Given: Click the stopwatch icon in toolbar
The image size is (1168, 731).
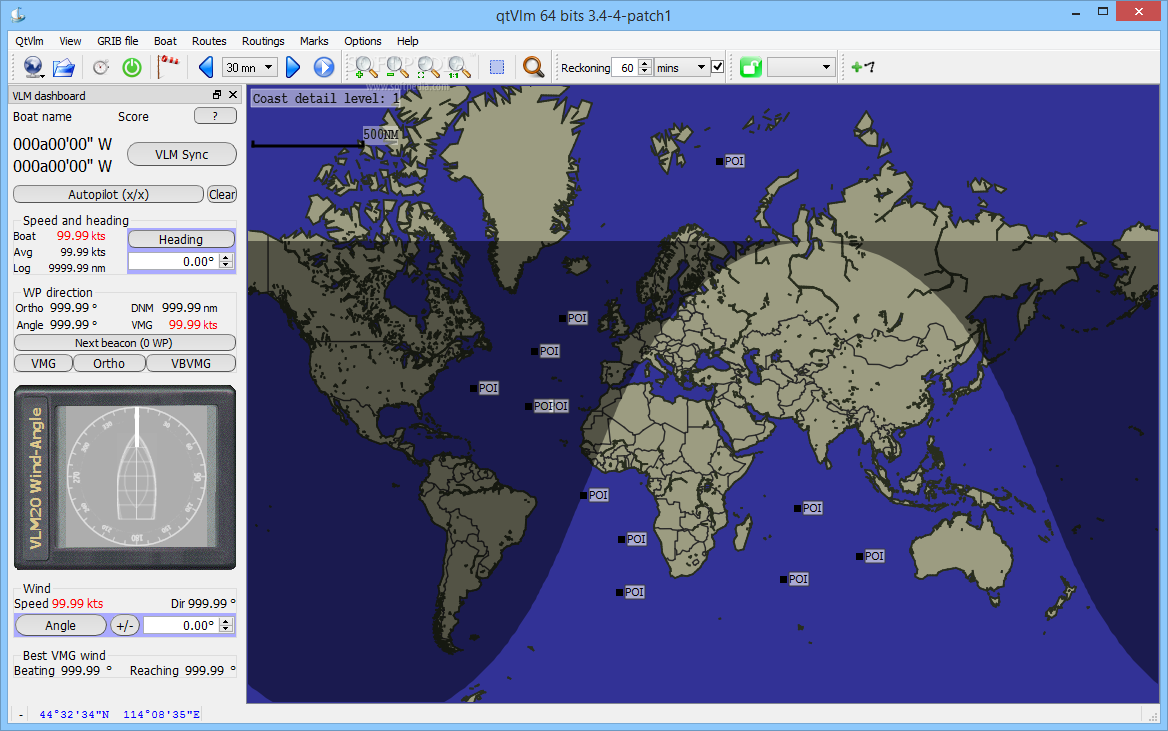Looking at the screenshot, I should point(101,68).
